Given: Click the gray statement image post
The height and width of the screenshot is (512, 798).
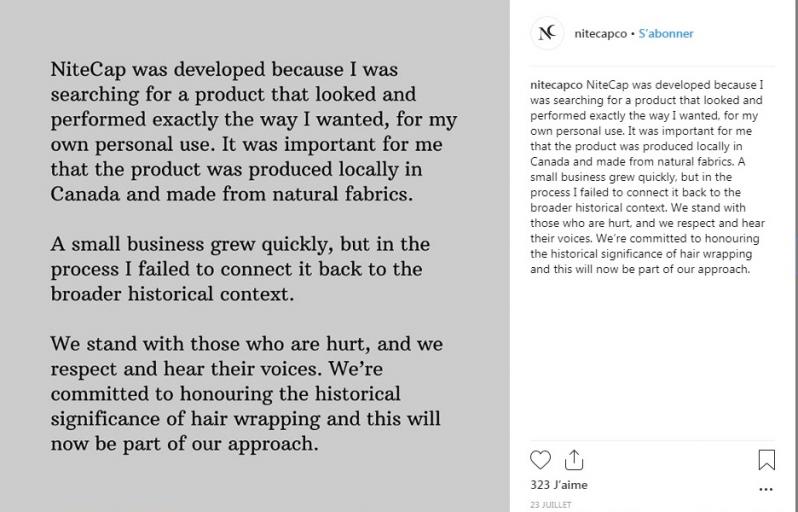Looking at the screenshot, I should [254, 256].
